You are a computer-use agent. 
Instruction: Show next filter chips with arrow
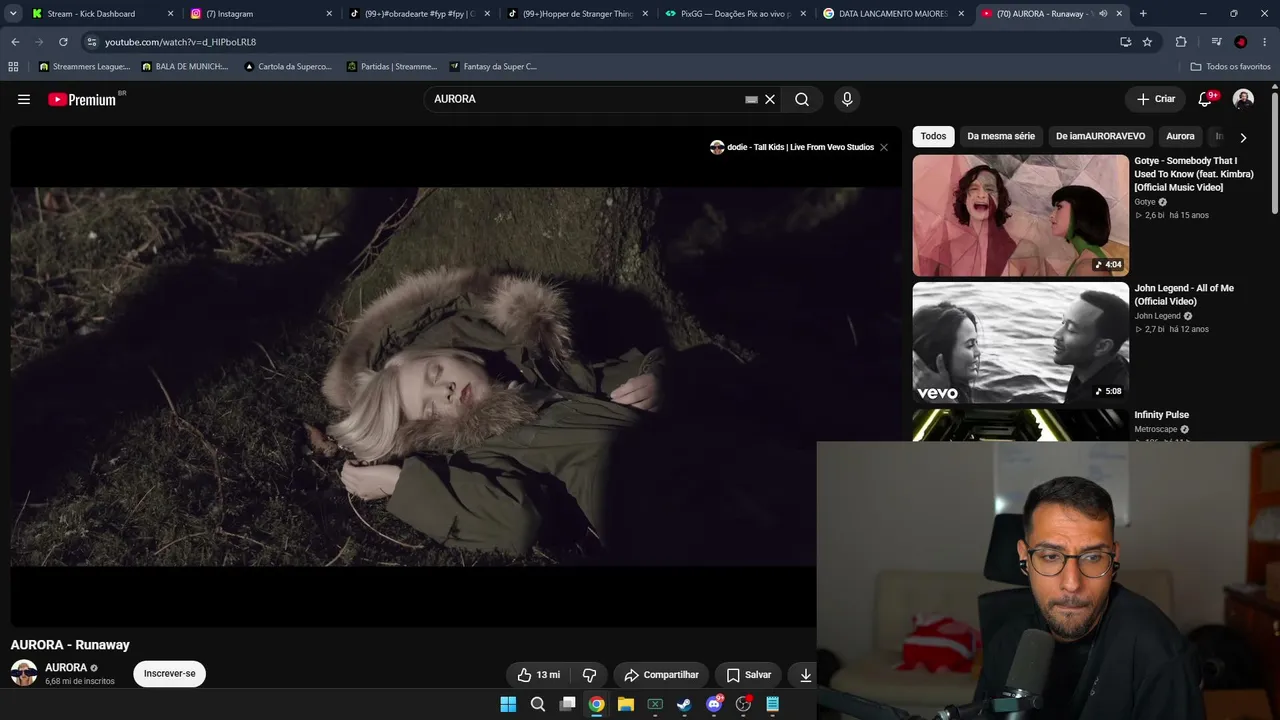tap(1243, 137)
